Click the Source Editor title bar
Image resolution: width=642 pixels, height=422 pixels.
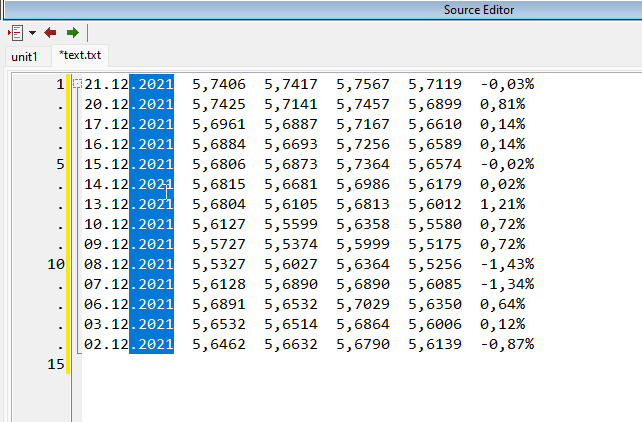(x=479, y=10)
